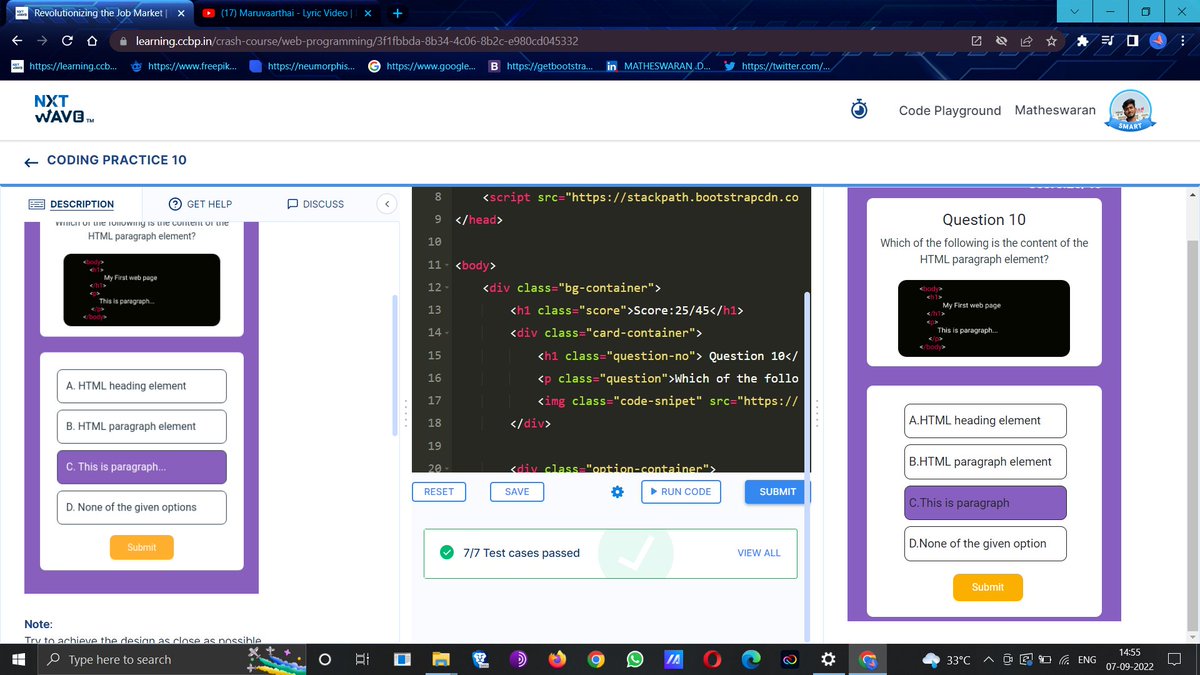Select 'A.HTML heading element' in output preview
Viewport: 1200px width, 675px height.
(x=986, y=420)
